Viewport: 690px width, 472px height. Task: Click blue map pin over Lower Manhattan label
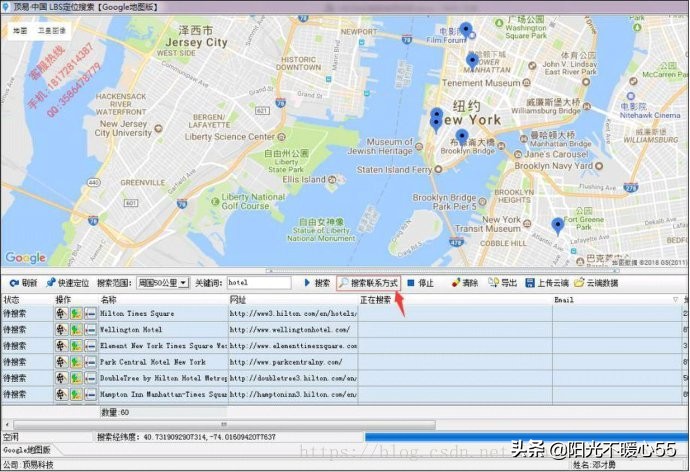[472, 62]
